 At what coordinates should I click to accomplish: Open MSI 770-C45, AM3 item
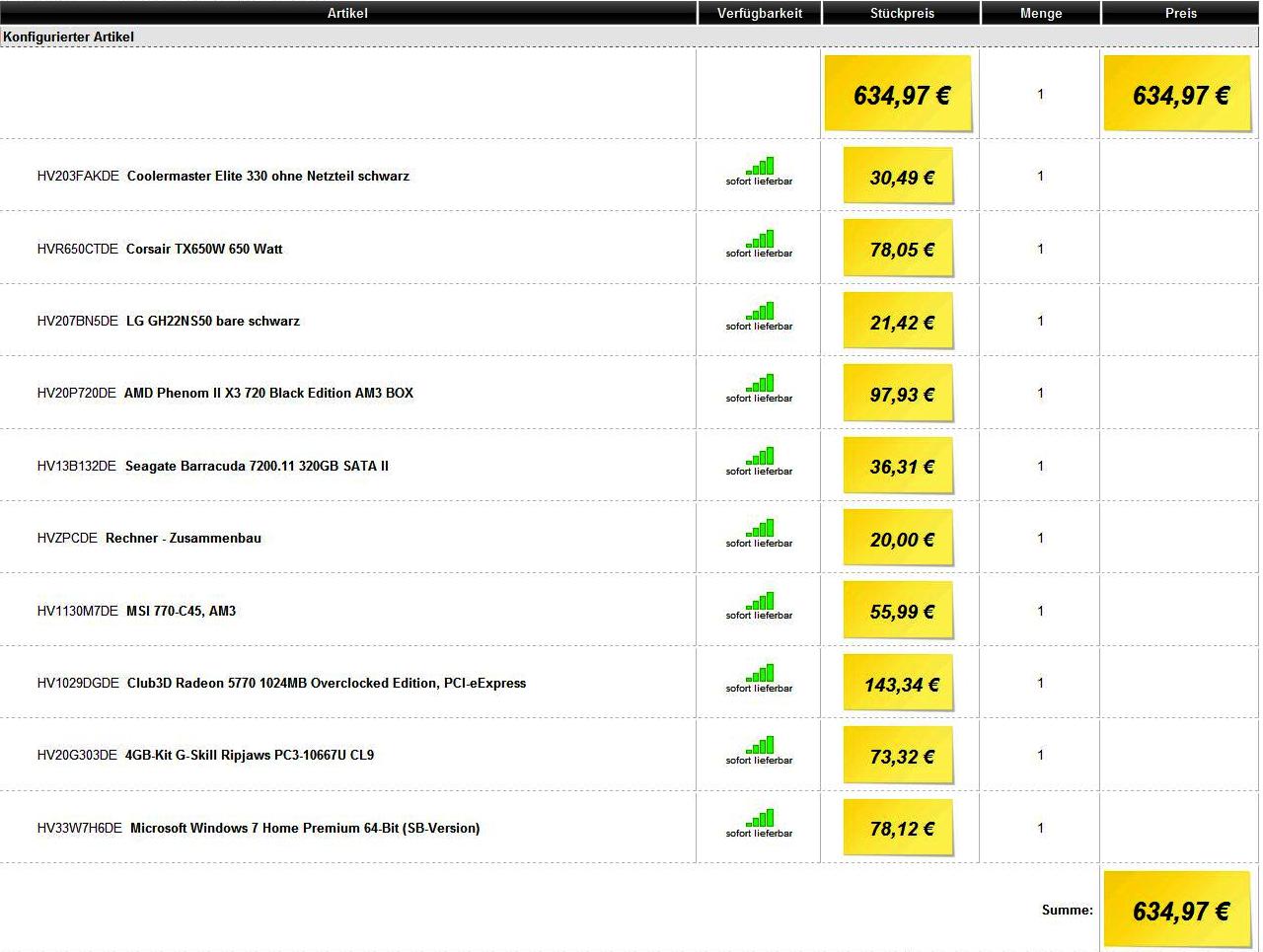pyautogui.click(x=181, y=611)
